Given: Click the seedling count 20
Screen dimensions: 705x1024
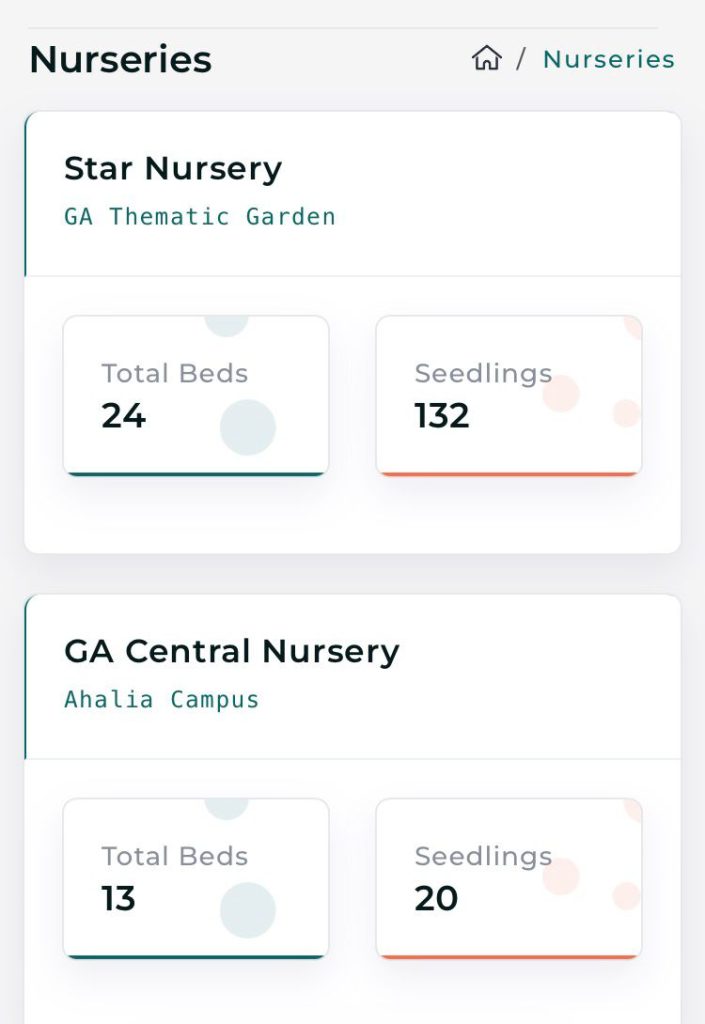Looking at the screenshot, I should [436, 898].
